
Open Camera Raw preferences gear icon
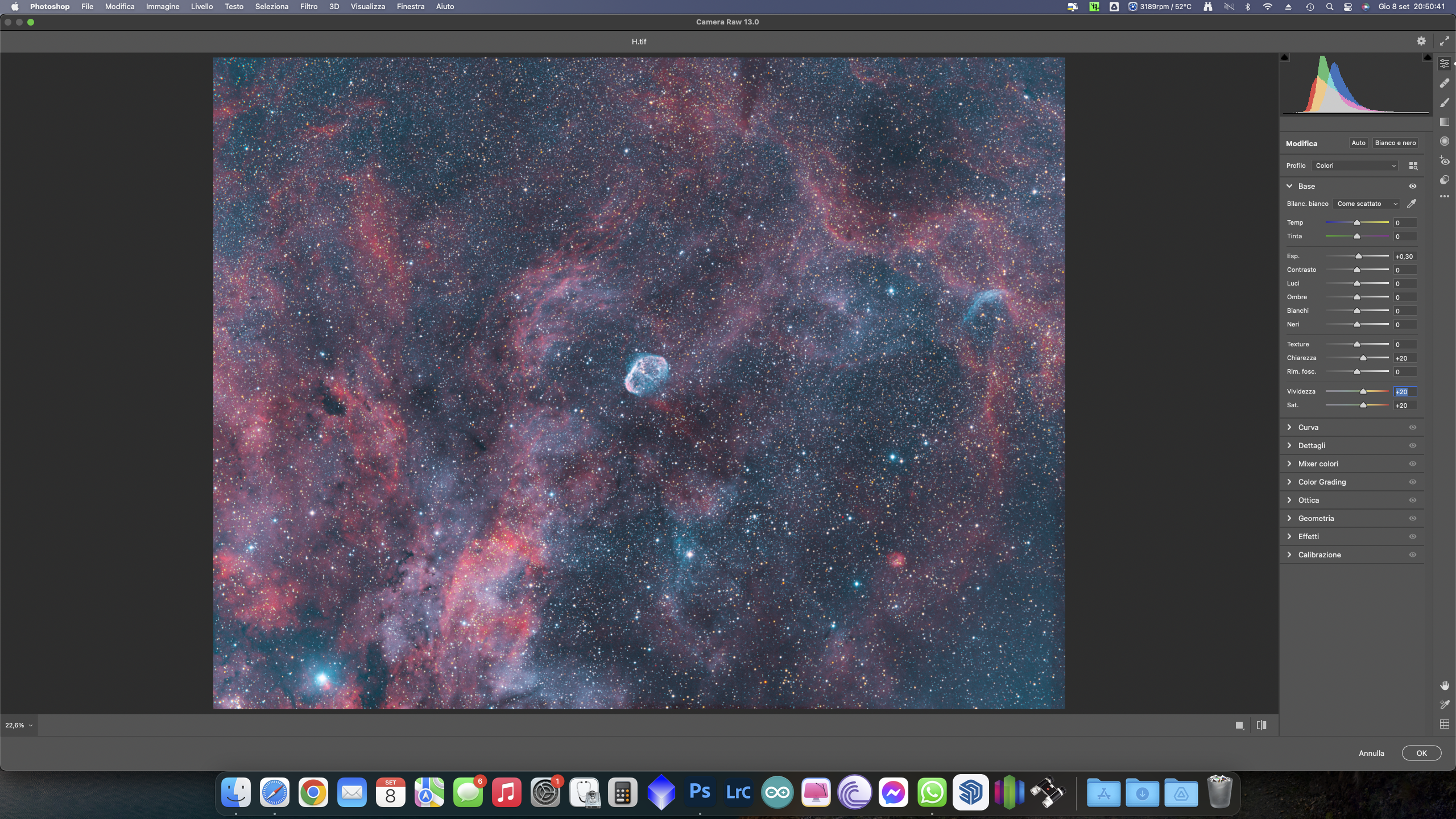point(1421,41)
